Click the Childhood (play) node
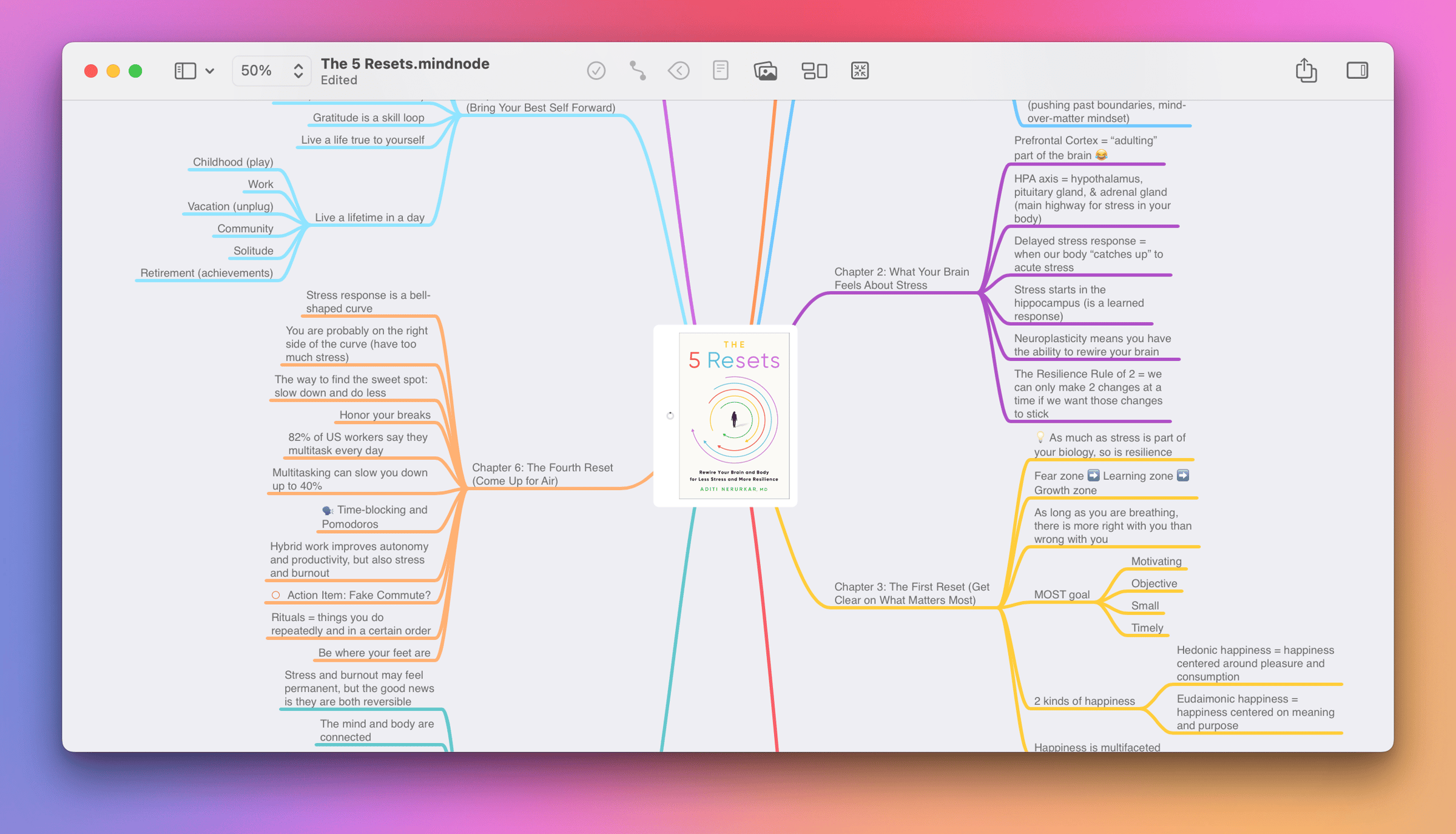The height and width of the screenshot is (834, 1456). 233,162
